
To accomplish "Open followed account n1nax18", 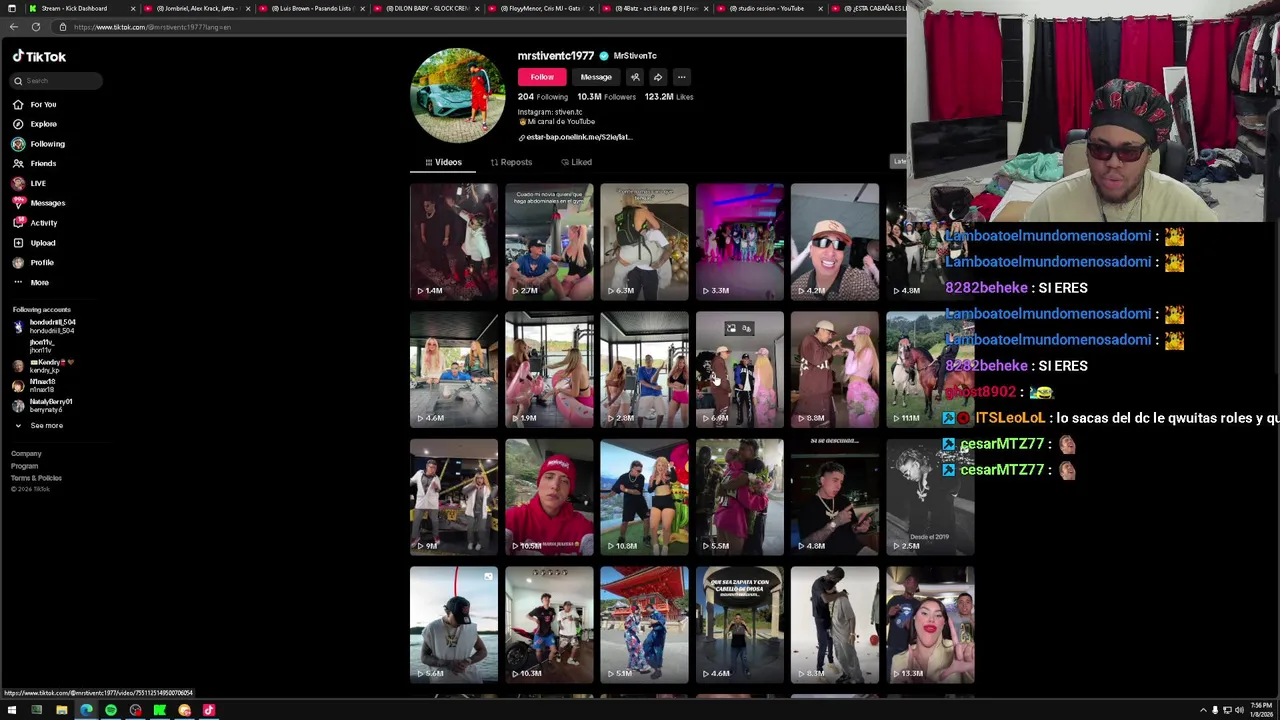I will click(40, 385).
